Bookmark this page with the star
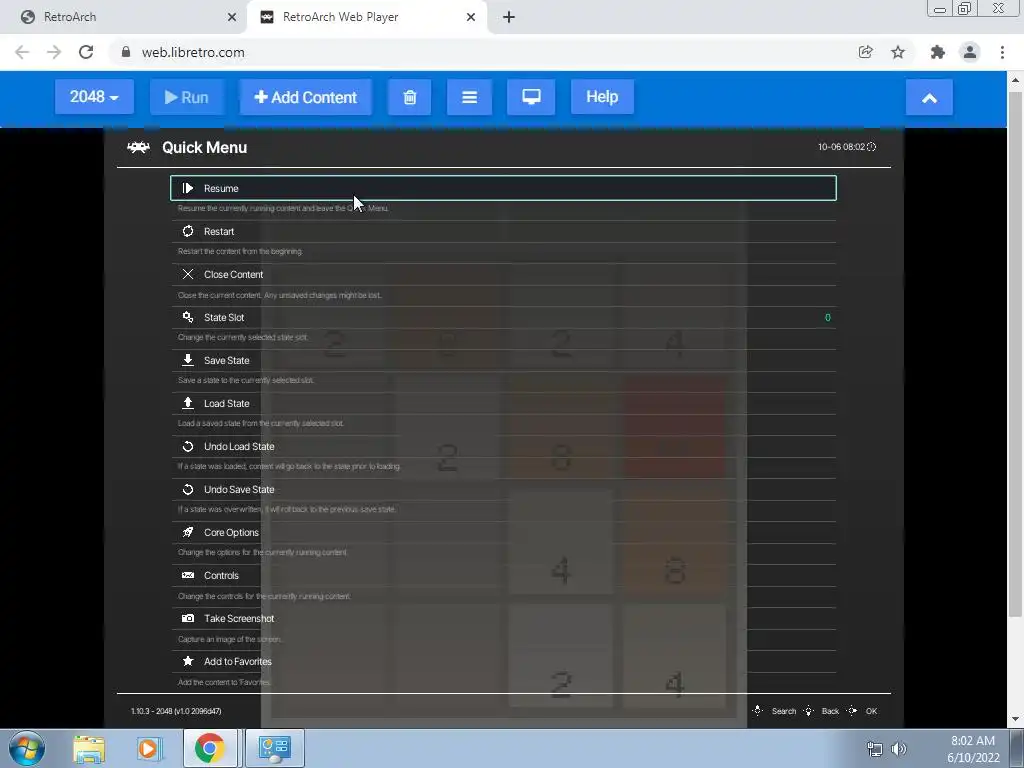 898,52
